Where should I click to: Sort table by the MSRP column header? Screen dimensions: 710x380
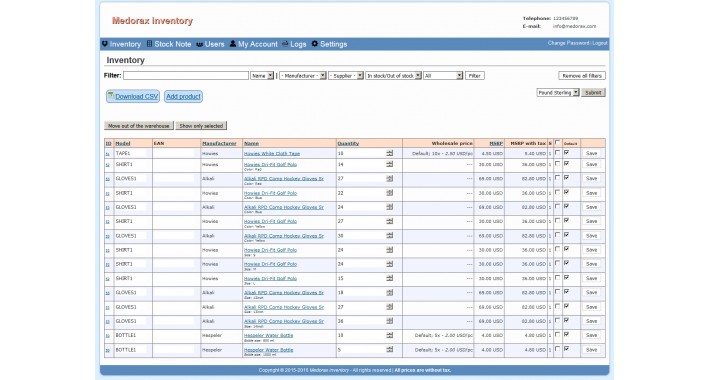[x=496, y=143]
